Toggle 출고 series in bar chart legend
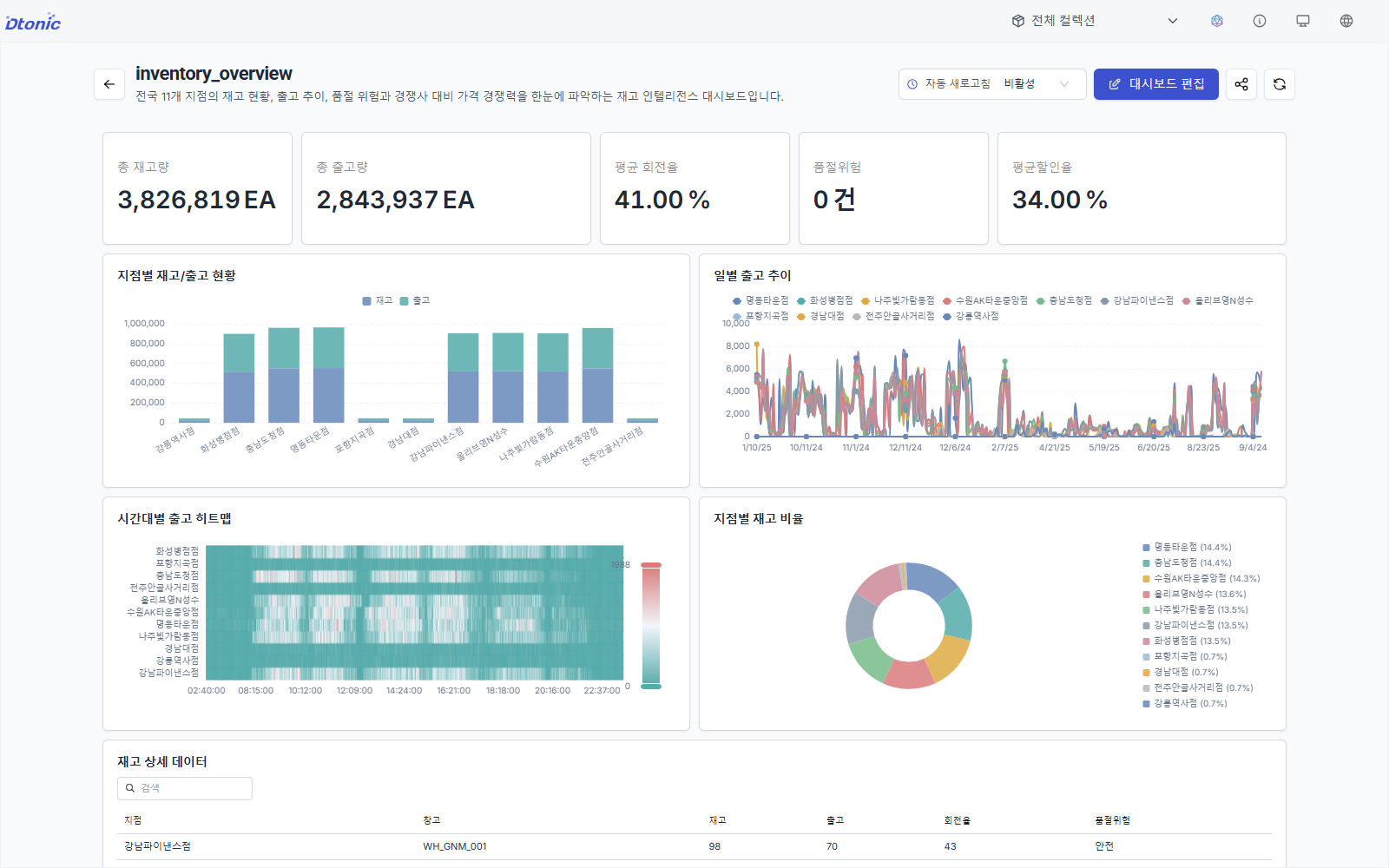 coord(415,300)
